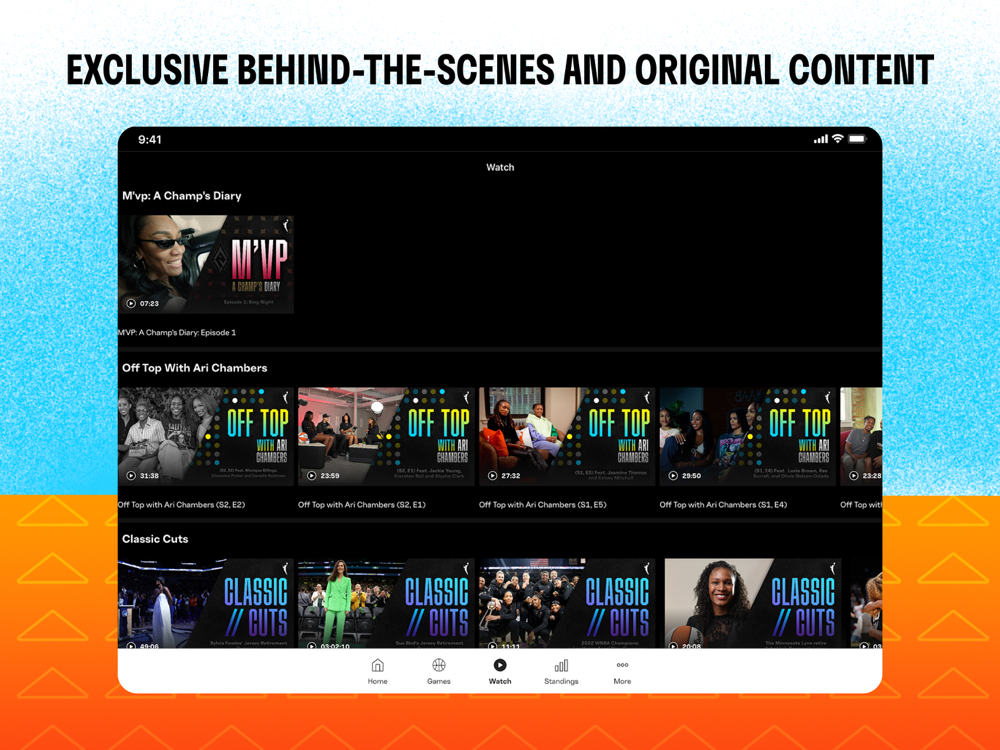
Task: Click the More tab label
Action: (x=622, y=681)
